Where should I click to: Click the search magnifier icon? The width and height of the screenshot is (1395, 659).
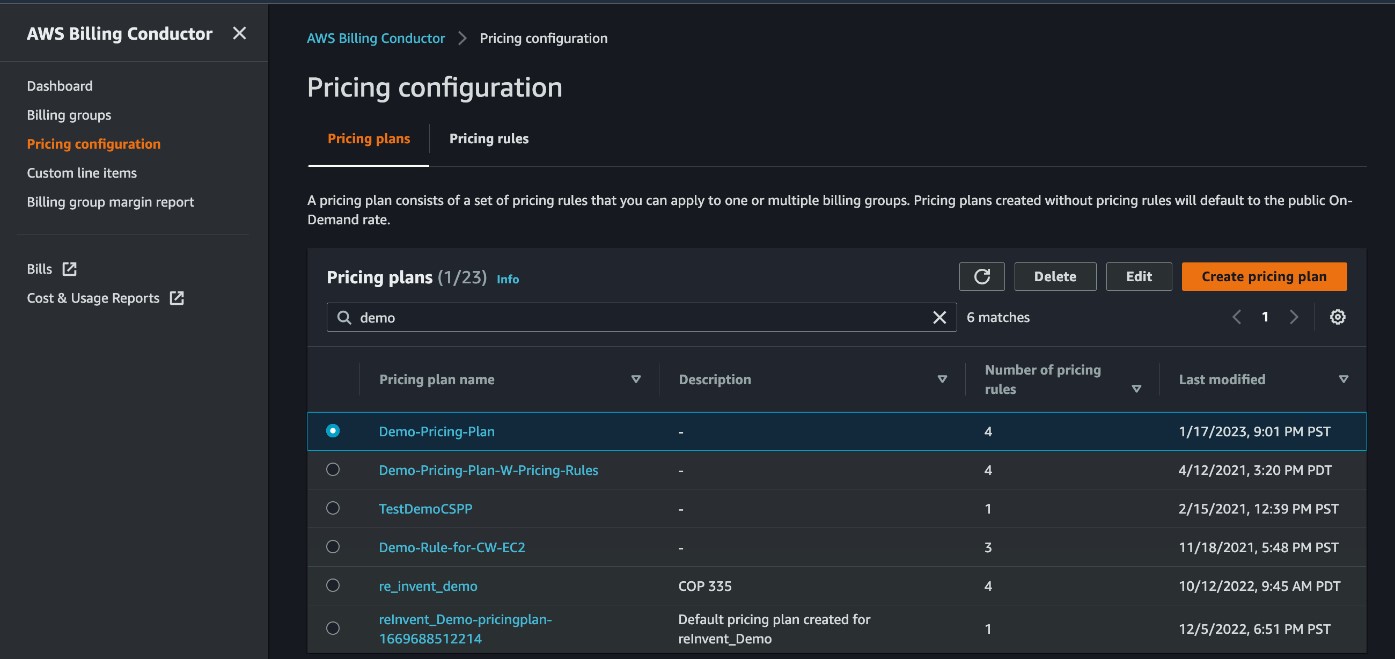point(343,317)
